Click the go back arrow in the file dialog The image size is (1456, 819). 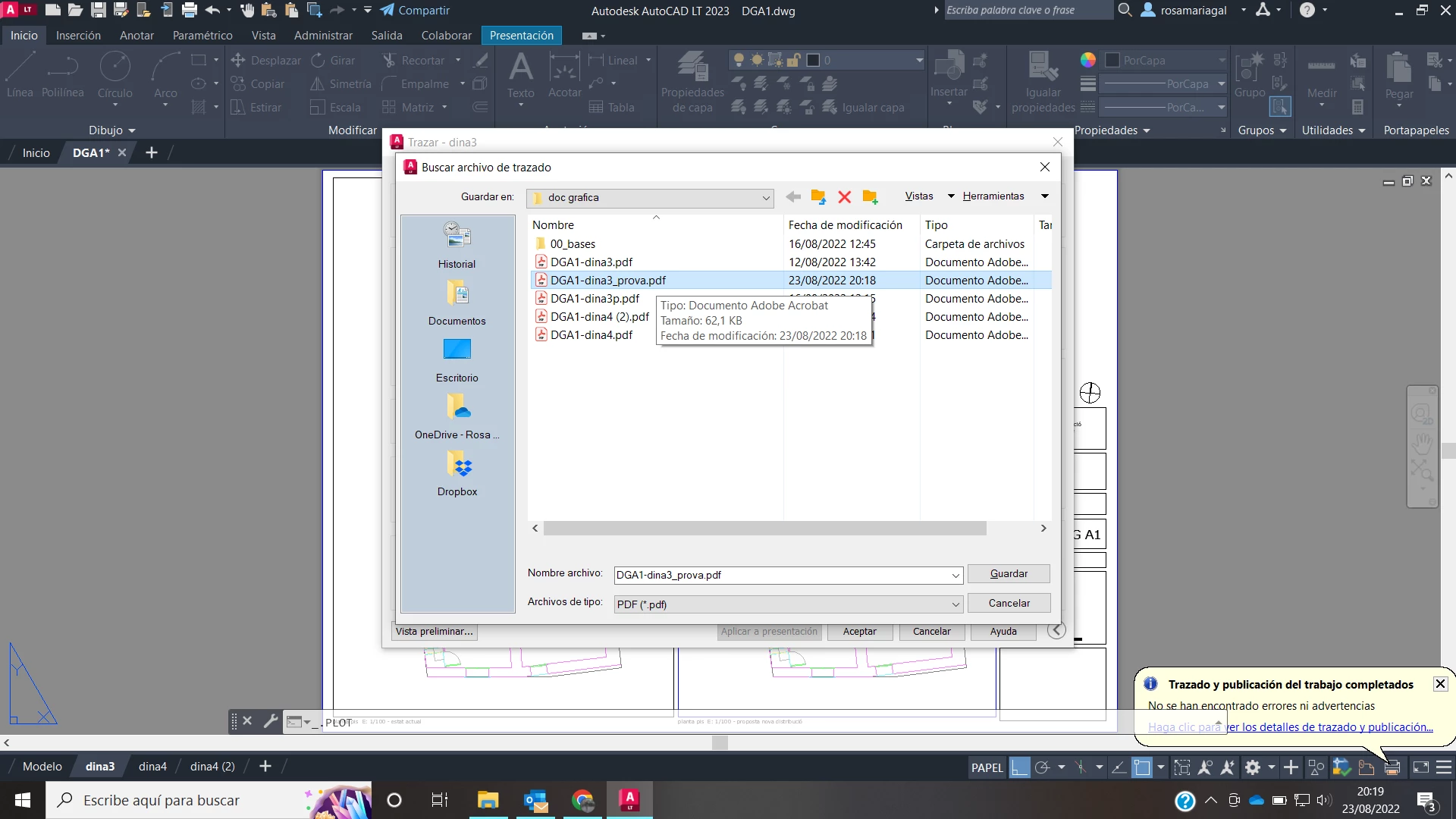coord(793,197)
